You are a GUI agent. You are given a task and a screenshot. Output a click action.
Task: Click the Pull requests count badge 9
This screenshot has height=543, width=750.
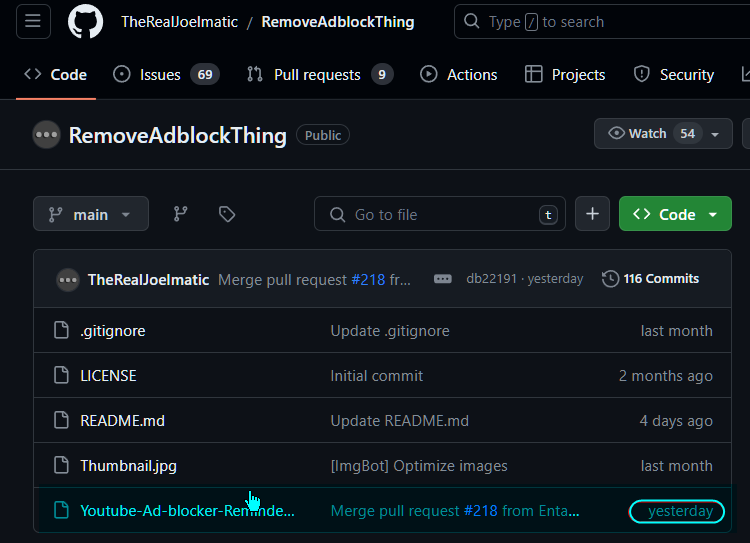(x=382, y=75)
